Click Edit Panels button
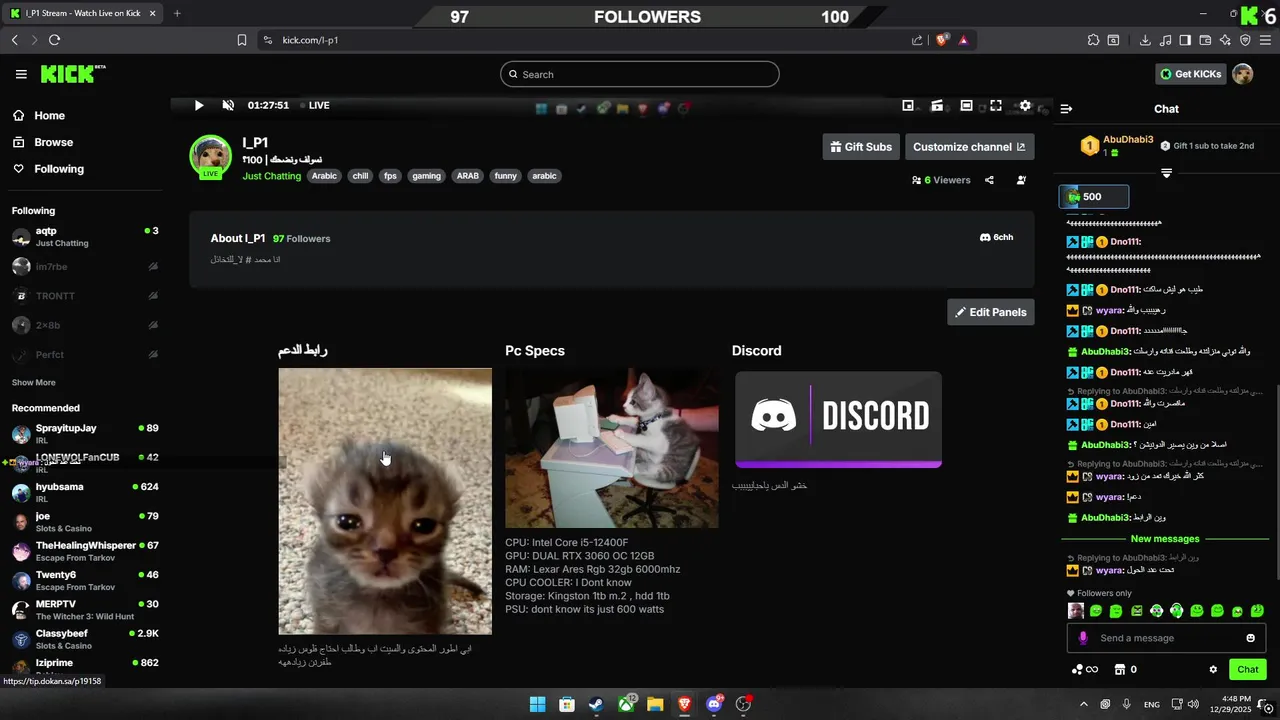1280x720 pixels. tap(991, 312)
